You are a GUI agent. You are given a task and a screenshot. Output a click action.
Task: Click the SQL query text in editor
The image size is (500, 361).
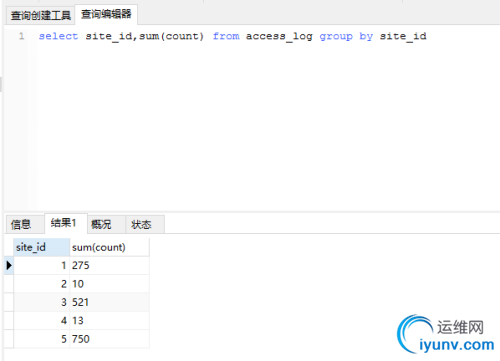tap(232, 36)
